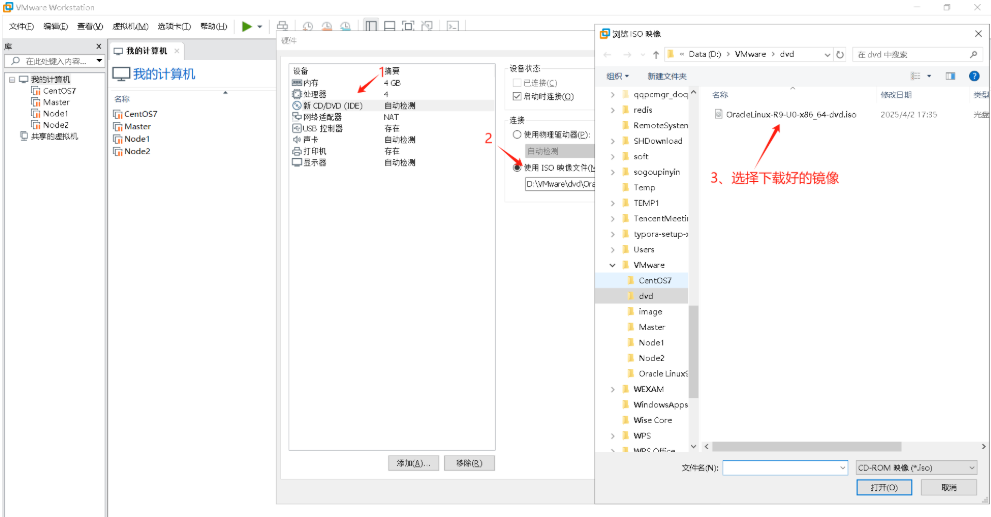The width and height of the screenshot is (991, 517).
Task: Select 显示器 display device row
Action: (392, 162)
